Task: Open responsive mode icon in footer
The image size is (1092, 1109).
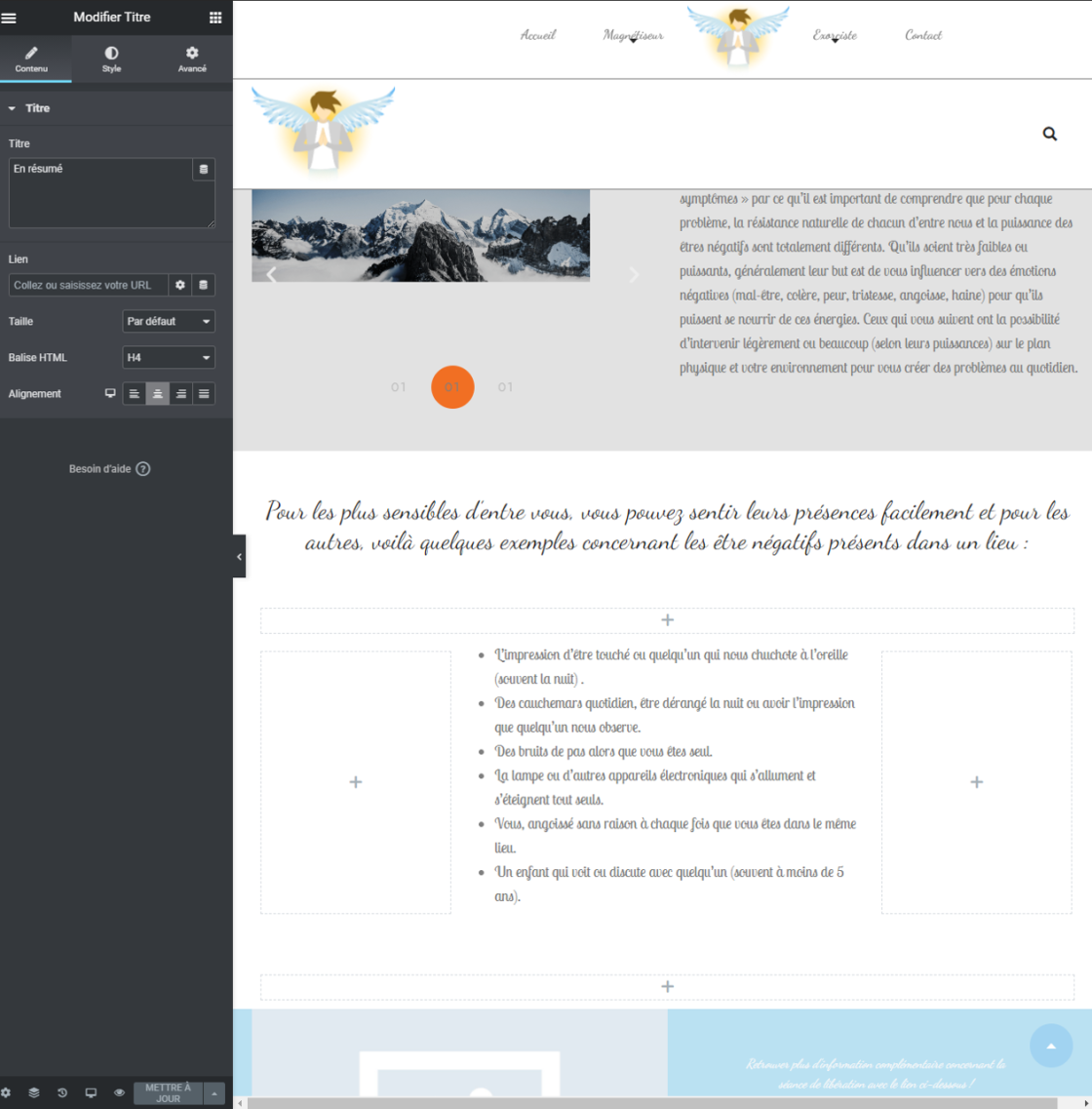Action: click(x=92, y=1092)
